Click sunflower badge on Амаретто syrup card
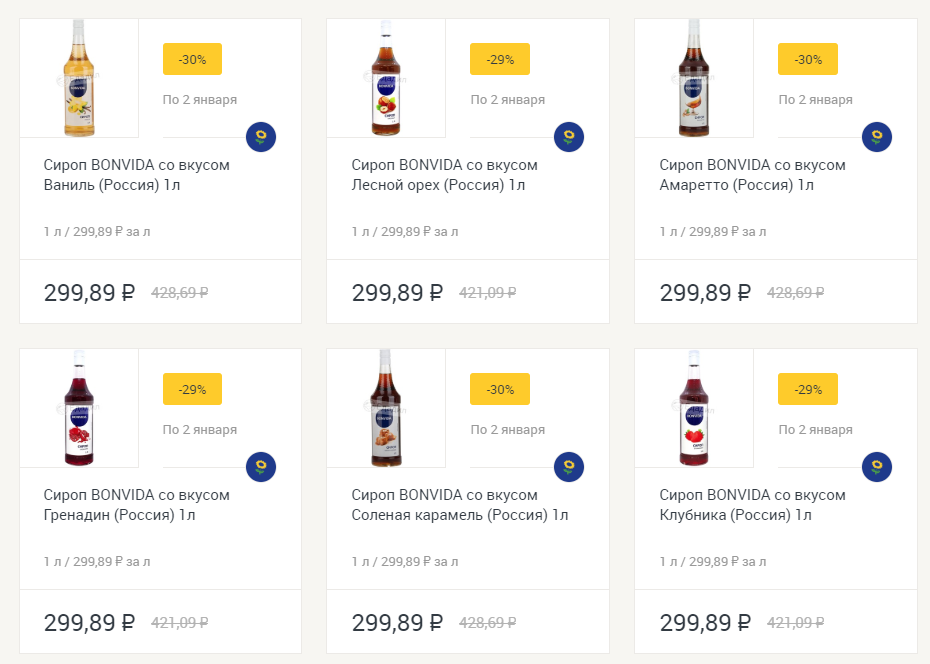 877,137
